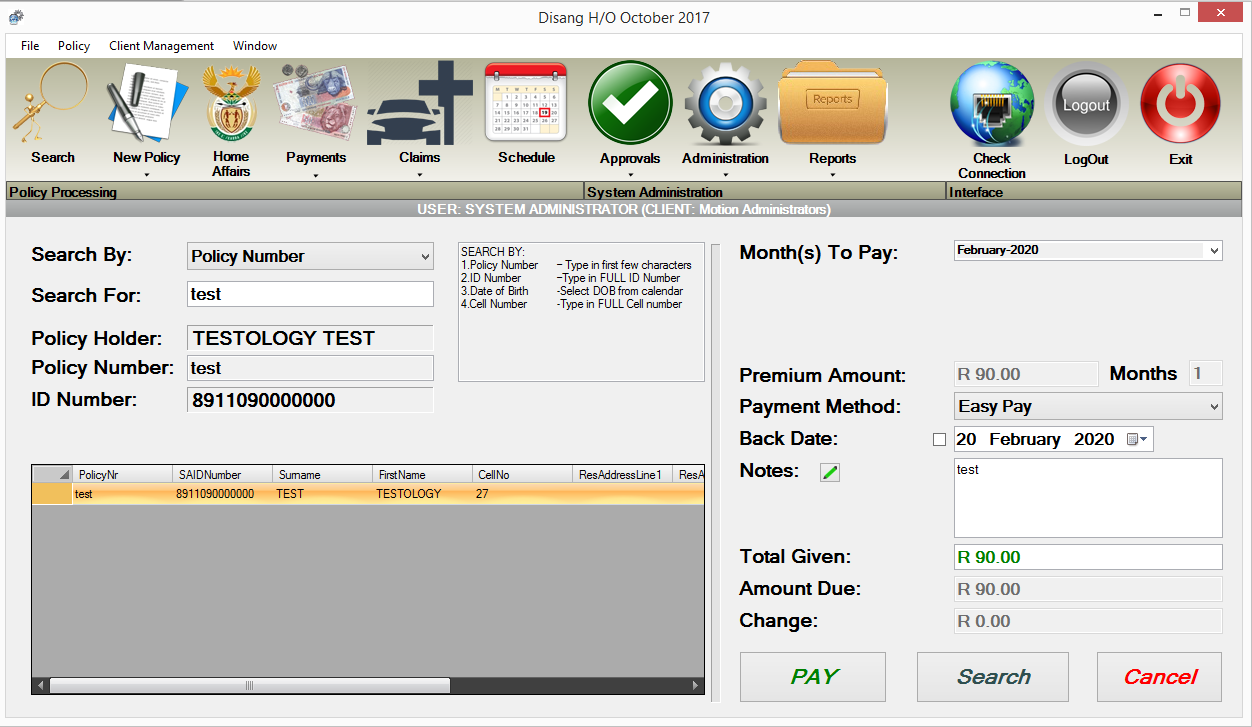The height and width of the screenshot is (727, 1252).
Task: Open the New Policy toolbar icon
Action: pos(146,105)
